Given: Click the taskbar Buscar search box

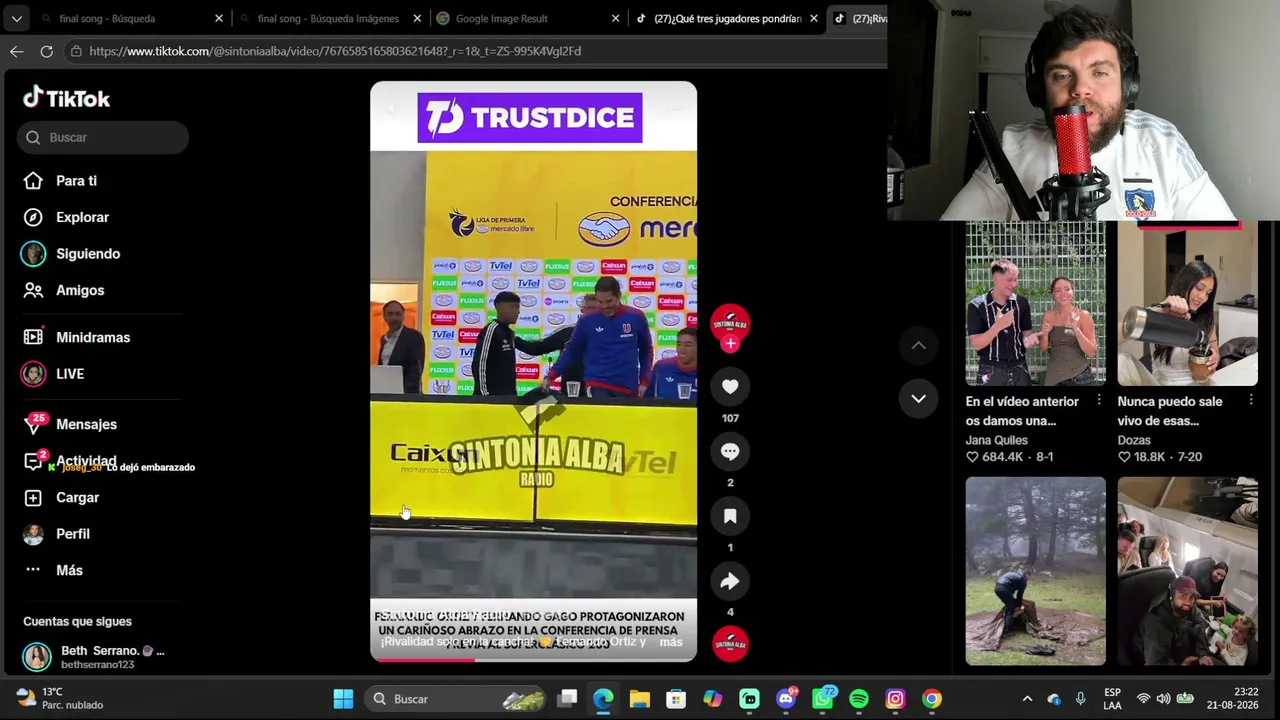Looking at the screenshot, I should pyautogui.click(x=453, y=699).
